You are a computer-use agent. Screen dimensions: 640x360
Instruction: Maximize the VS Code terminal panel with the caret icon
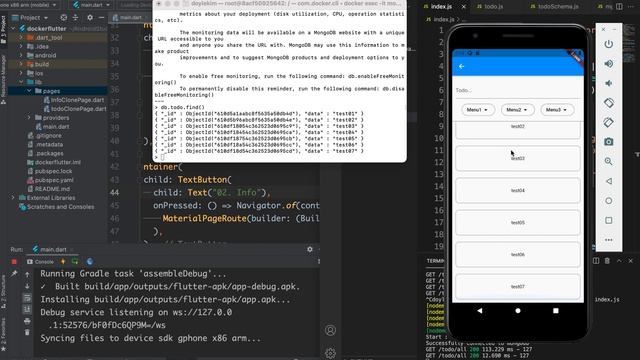(619, 260)
